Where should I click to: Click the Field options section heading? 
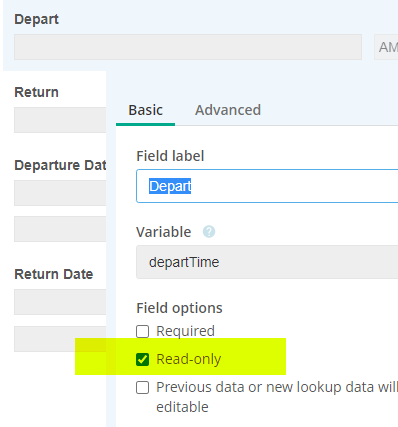[x=179, y=308]
